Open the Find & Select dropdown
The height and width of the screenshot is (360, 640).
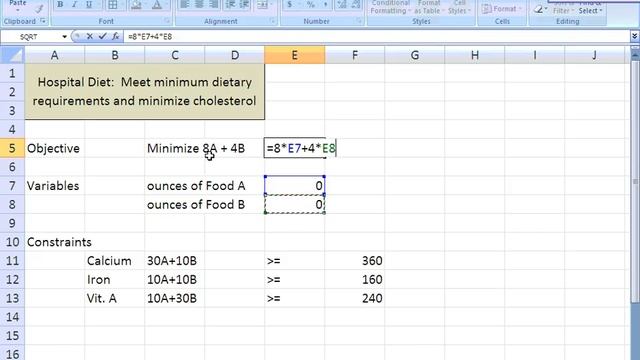pyautogui.click(x=590, y=8)
